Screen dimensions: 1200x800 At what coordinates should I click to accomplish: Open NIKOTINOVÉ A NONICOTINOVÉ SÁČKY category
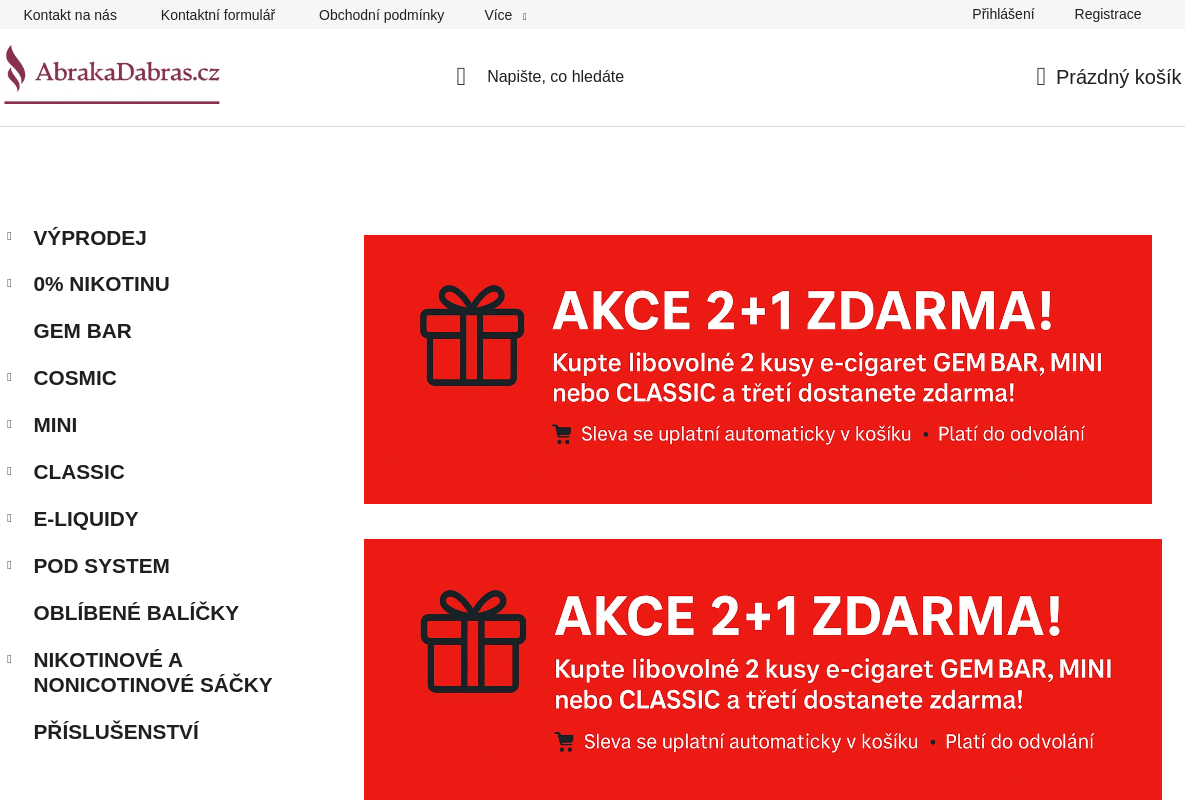pos(153,672)
